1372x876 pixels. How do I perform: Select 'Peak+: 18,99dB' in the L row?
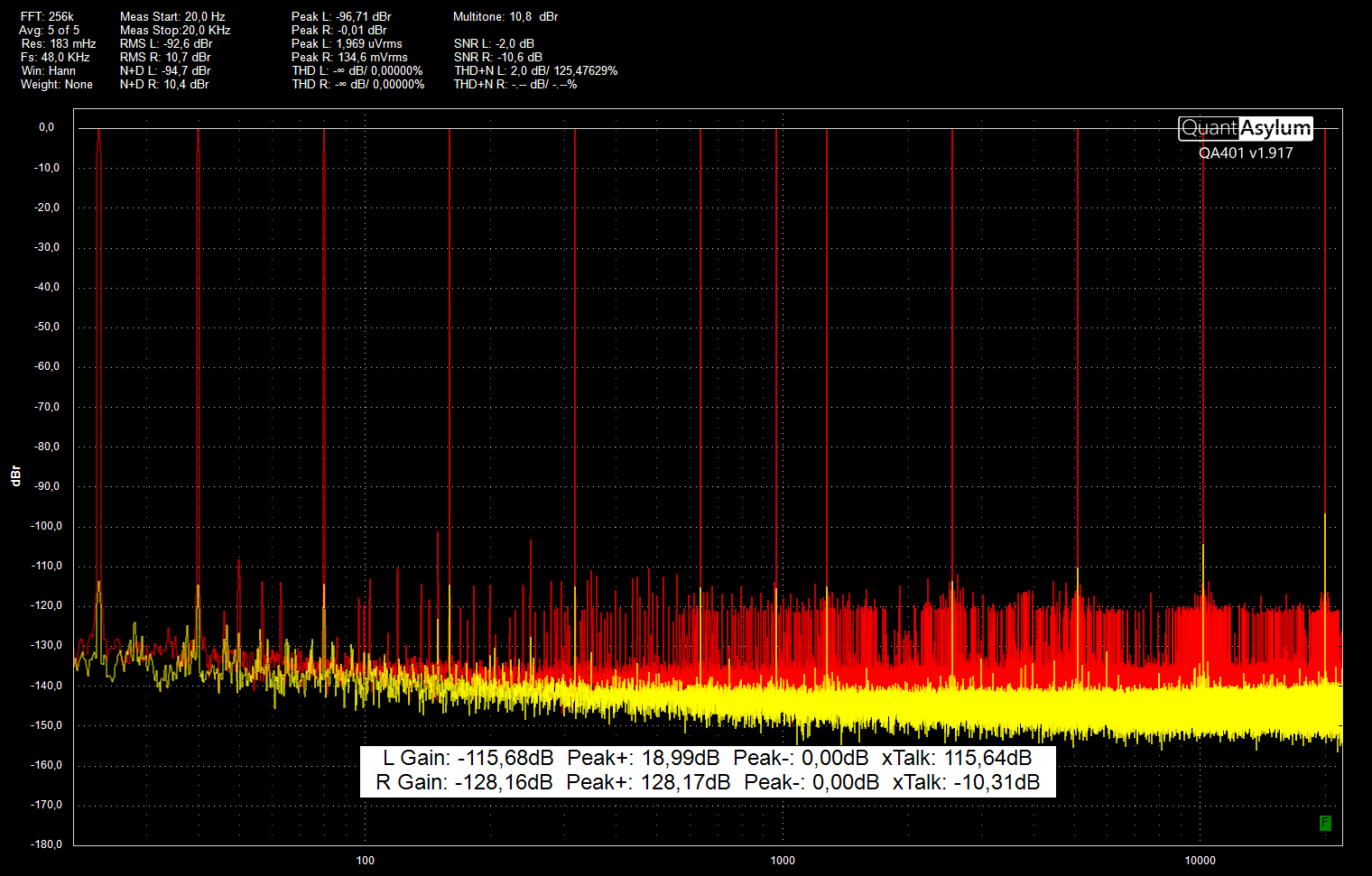tap(644, 758)
